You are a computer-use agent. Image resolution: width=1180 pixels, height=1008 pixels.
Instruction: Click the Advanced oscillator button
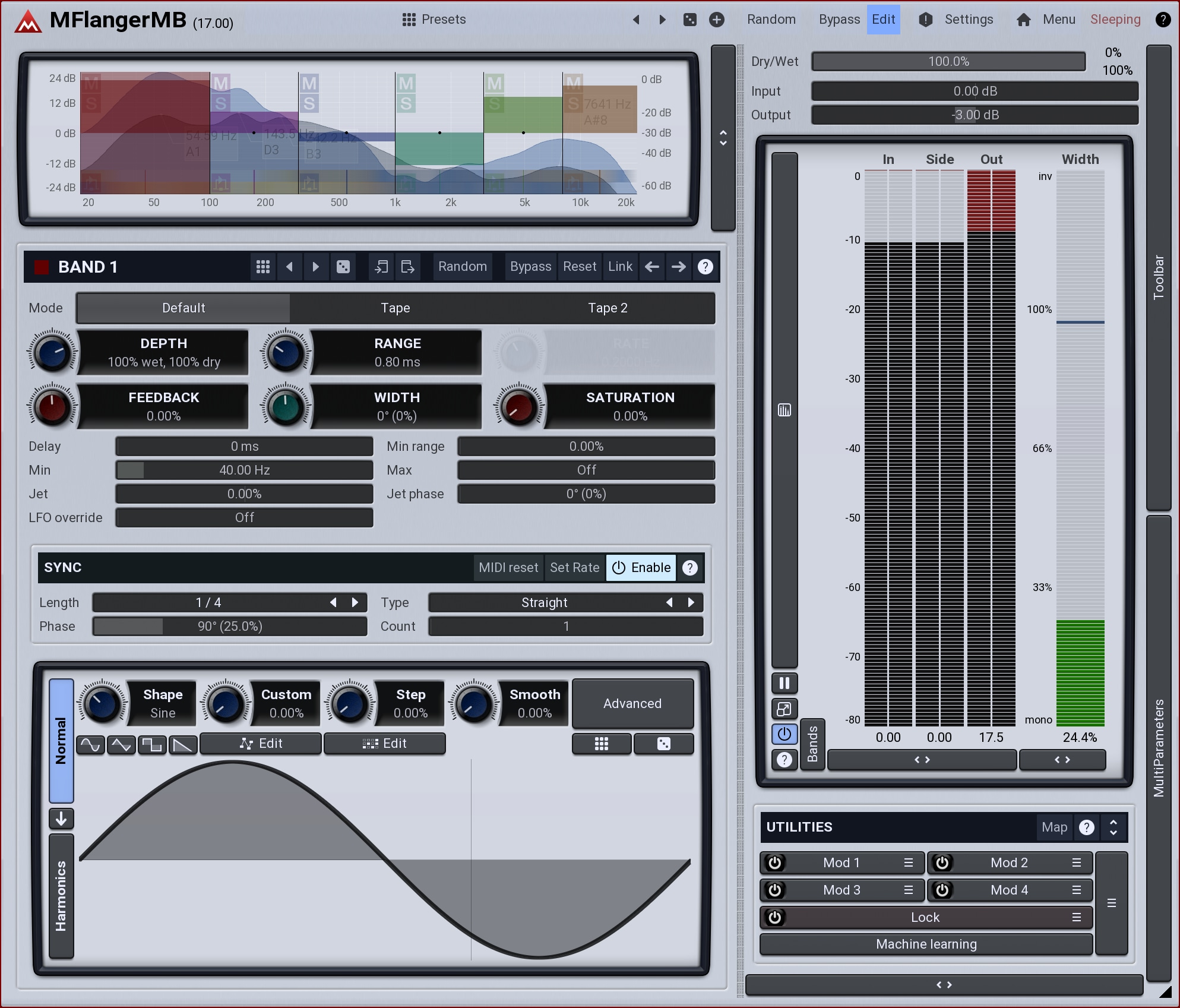[x=632, y=703]
